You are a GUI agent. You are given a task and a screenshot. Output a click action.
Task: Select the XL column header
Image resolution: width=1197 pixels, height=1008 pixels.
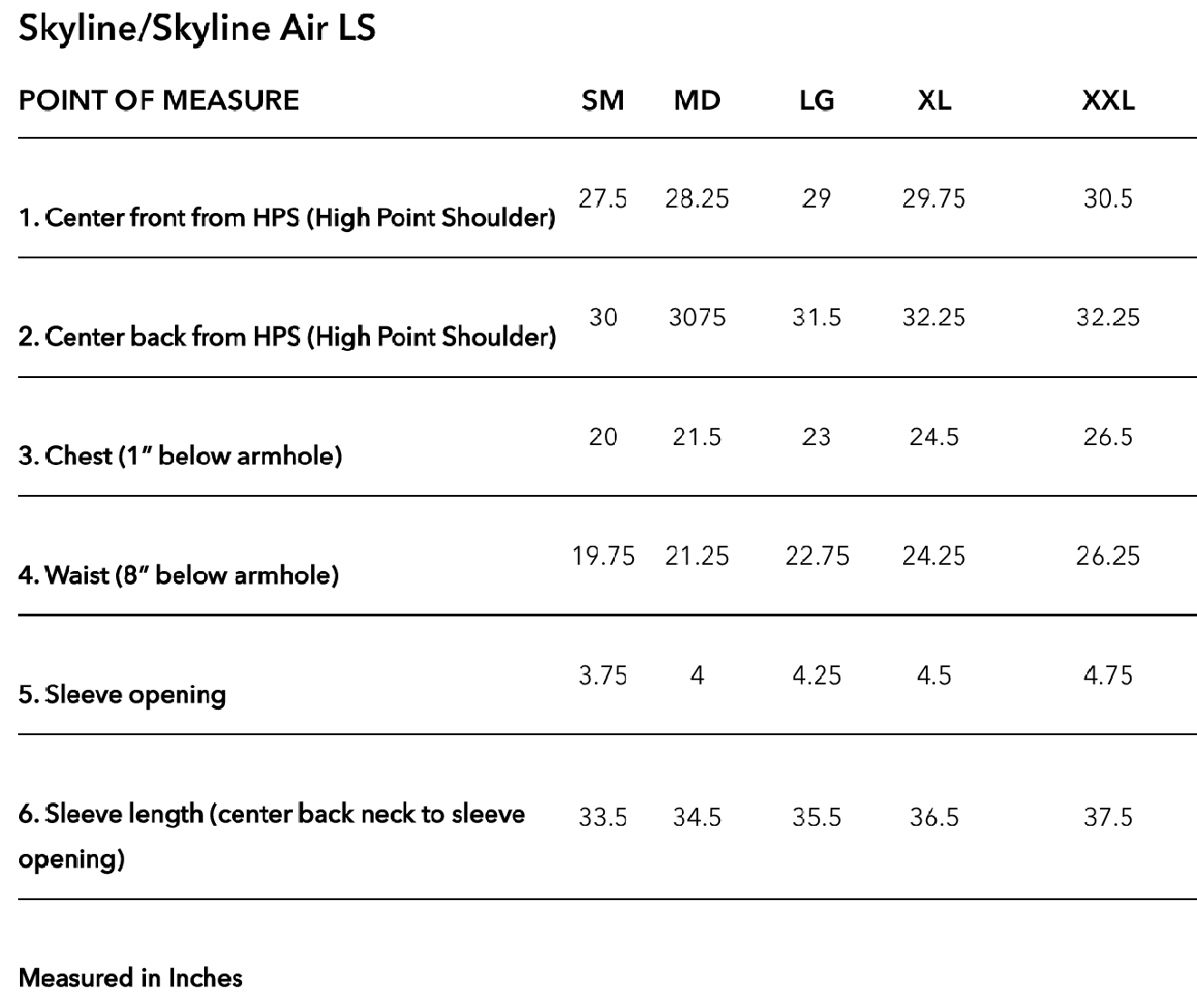pyautogui.click(x=934, y=100)
